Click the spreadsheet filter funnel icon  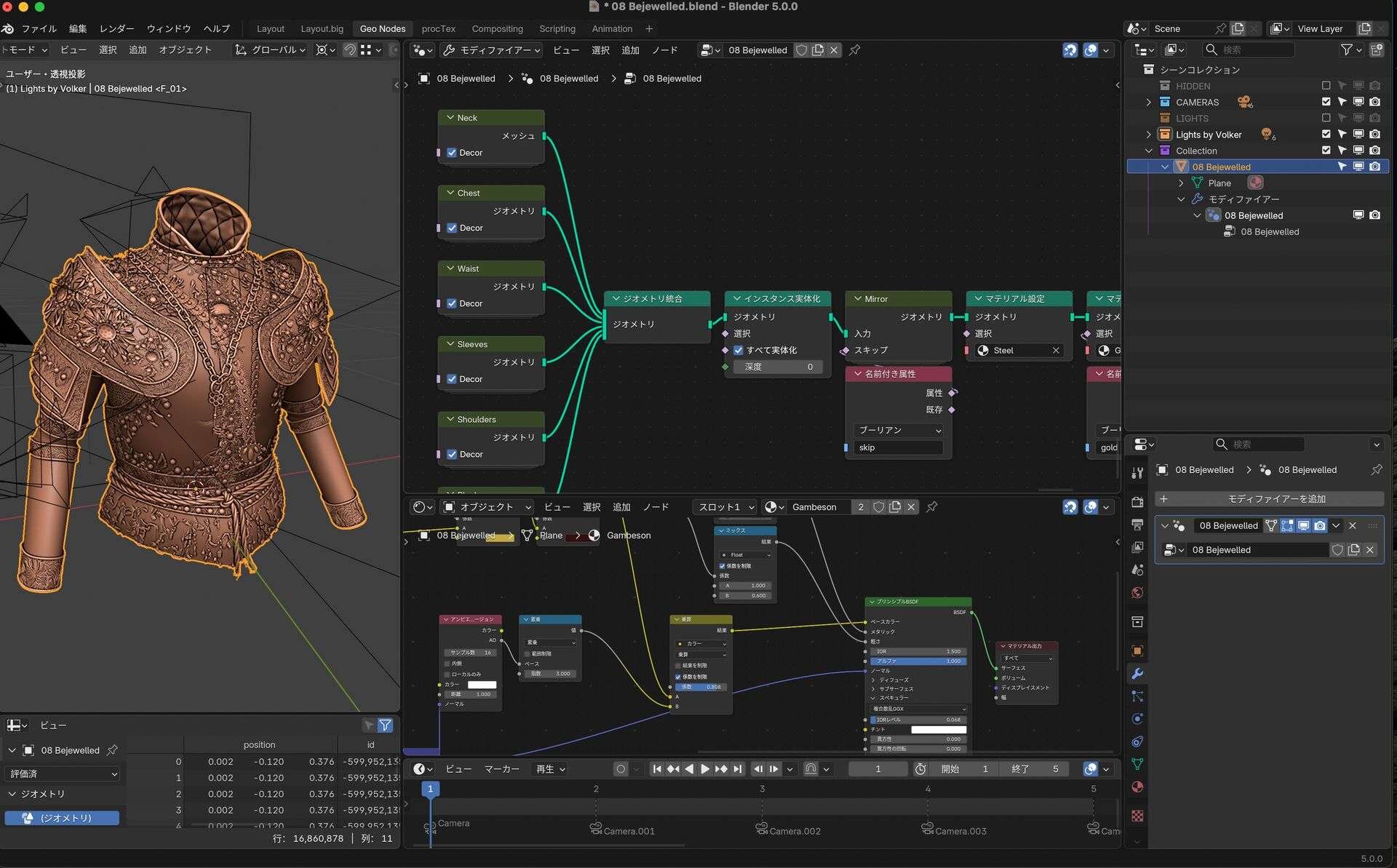[x=385, y=725]
